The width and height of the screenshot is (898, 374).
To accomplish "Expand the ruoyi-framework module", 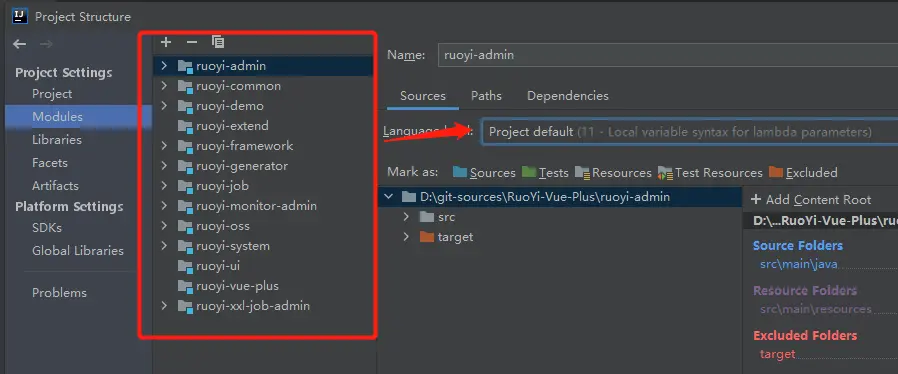I will click(x=164, y=146).
